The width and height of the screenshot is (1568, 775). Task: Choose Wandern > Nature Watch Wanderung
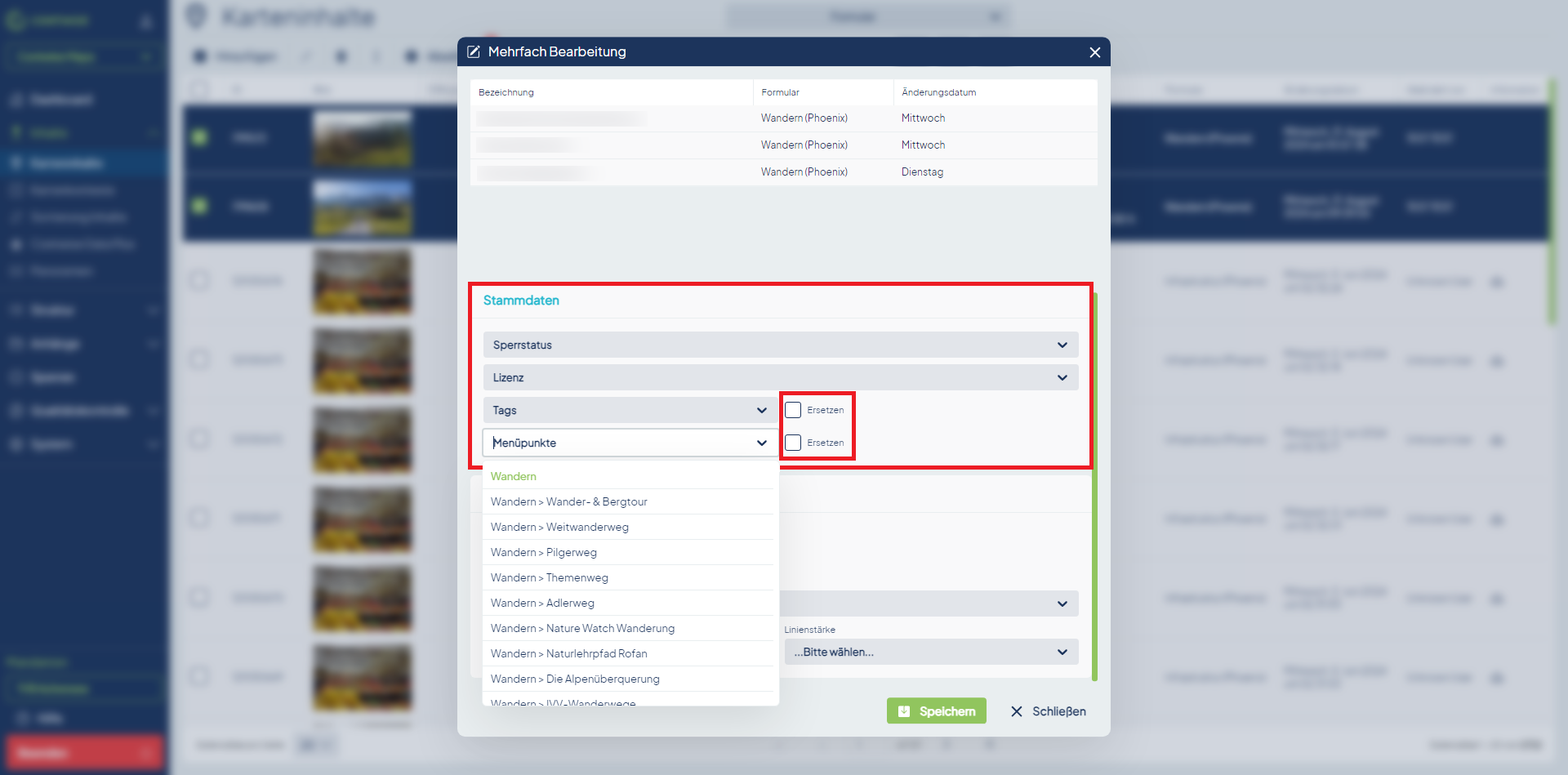tap(629, 628)
